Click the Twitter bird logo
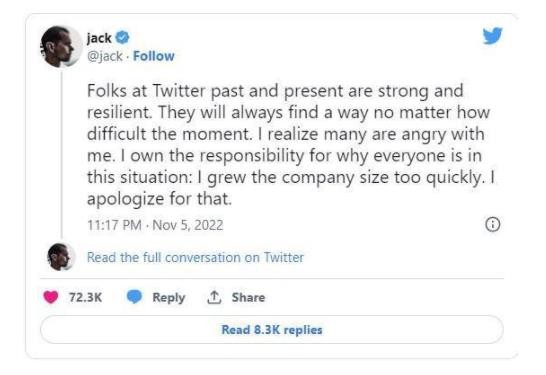 coord(492,36)
